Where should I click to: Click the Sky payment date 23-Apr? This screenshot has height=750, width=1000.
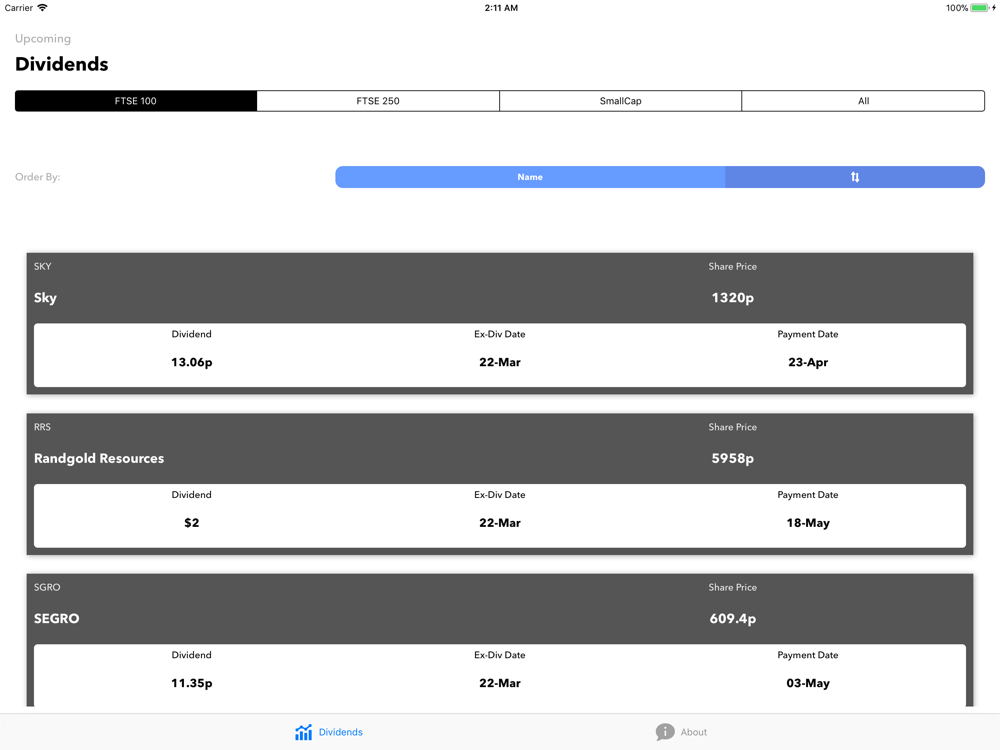tap(808, 362)
